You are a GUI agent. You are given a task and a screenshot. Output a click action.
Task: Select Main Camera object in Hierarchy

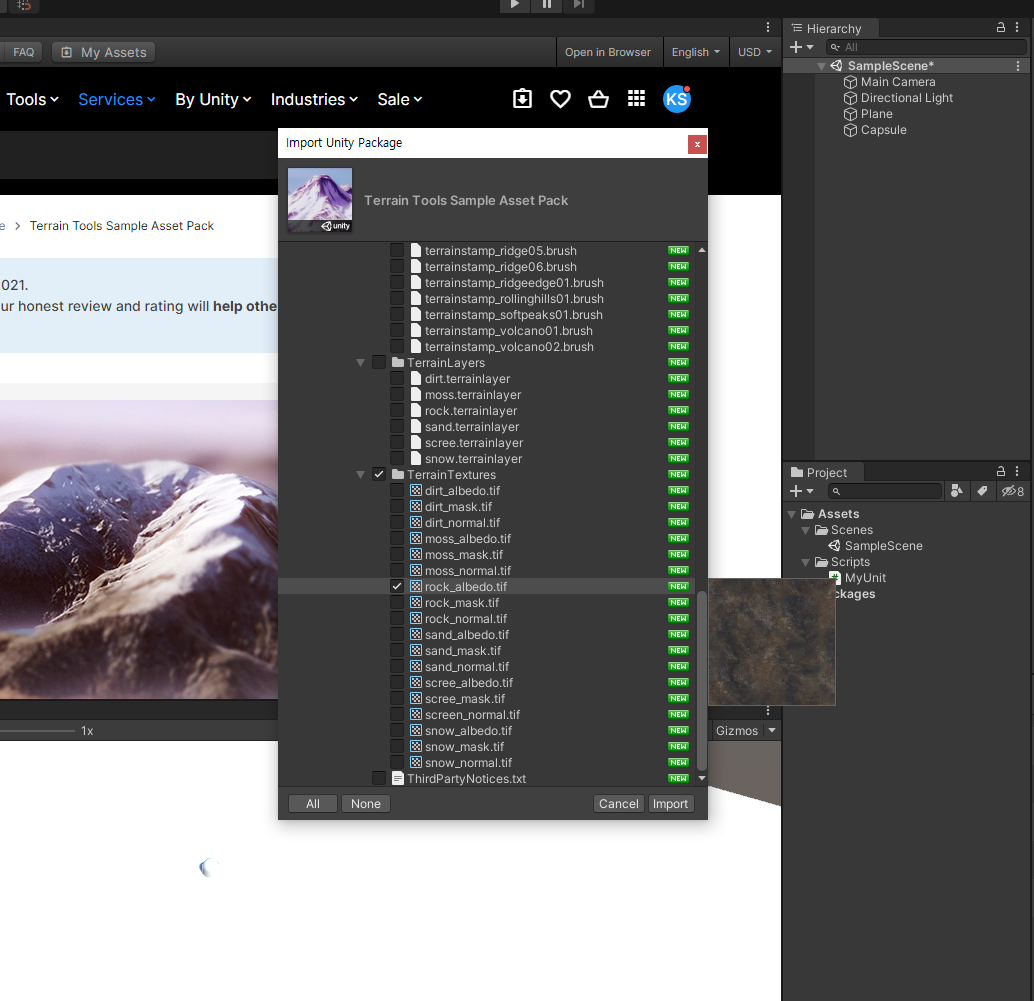click(x=897, y=82)
